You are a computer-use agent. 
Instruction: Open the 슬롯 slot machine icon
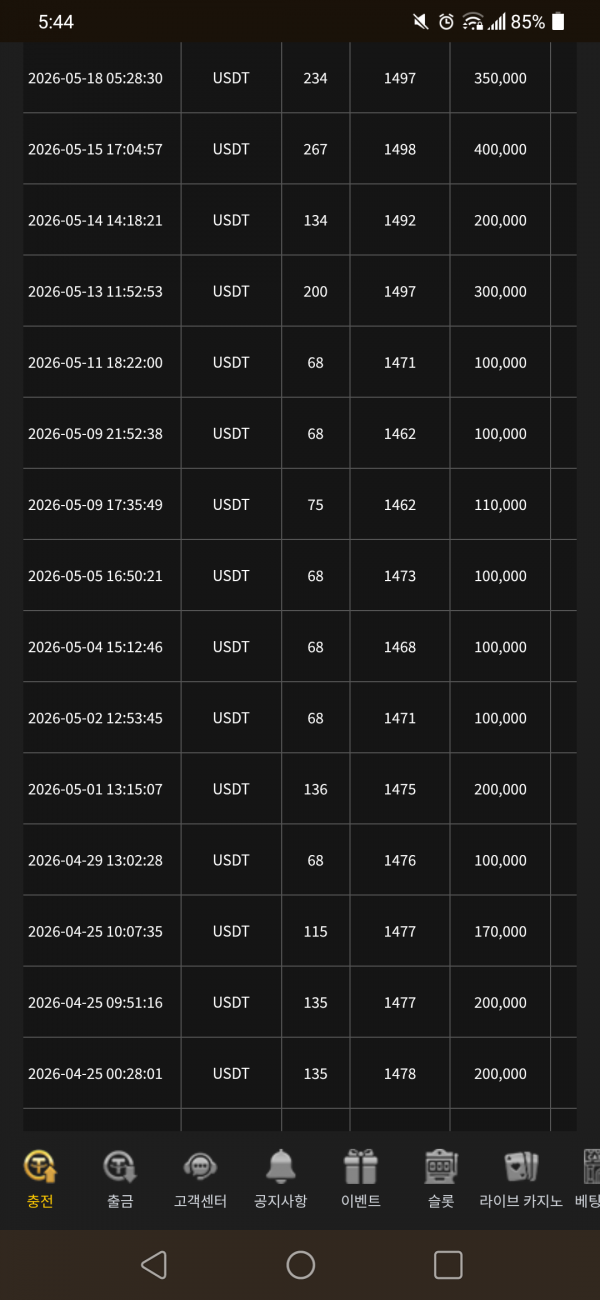coord(440,1166)
